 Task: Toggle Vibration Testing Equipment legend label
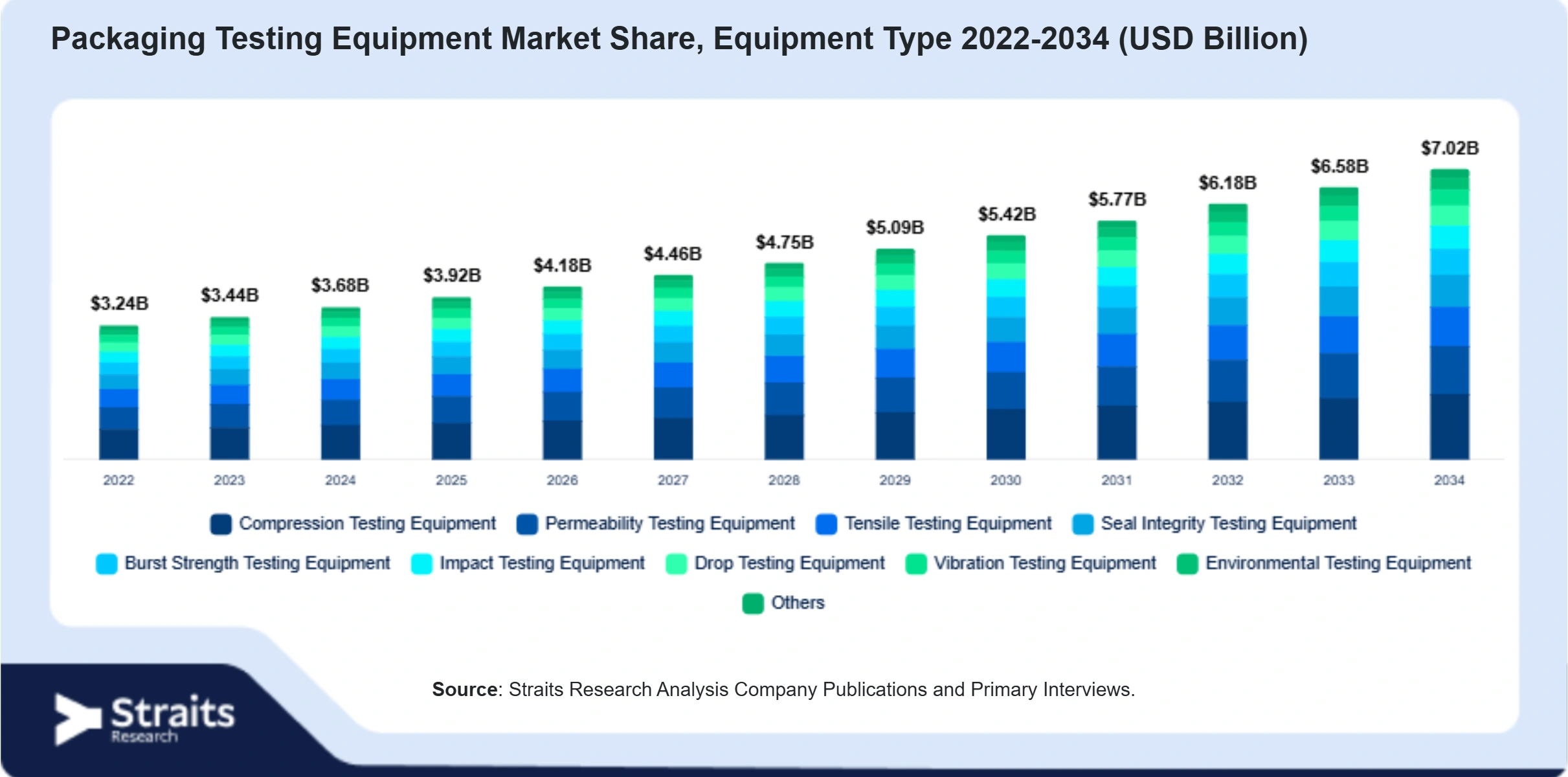click(x=1044, y=563)
